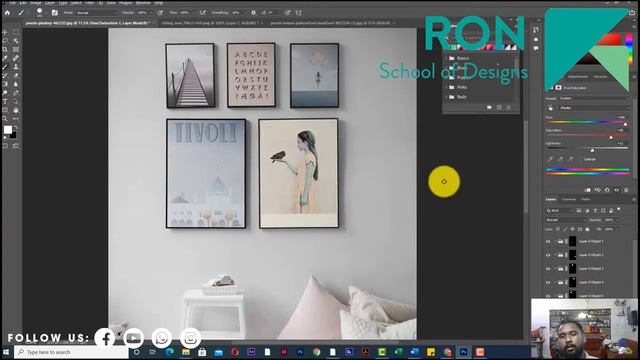Open smoothing options gear icon
The image size is (640, 360).
pos(253,13)
